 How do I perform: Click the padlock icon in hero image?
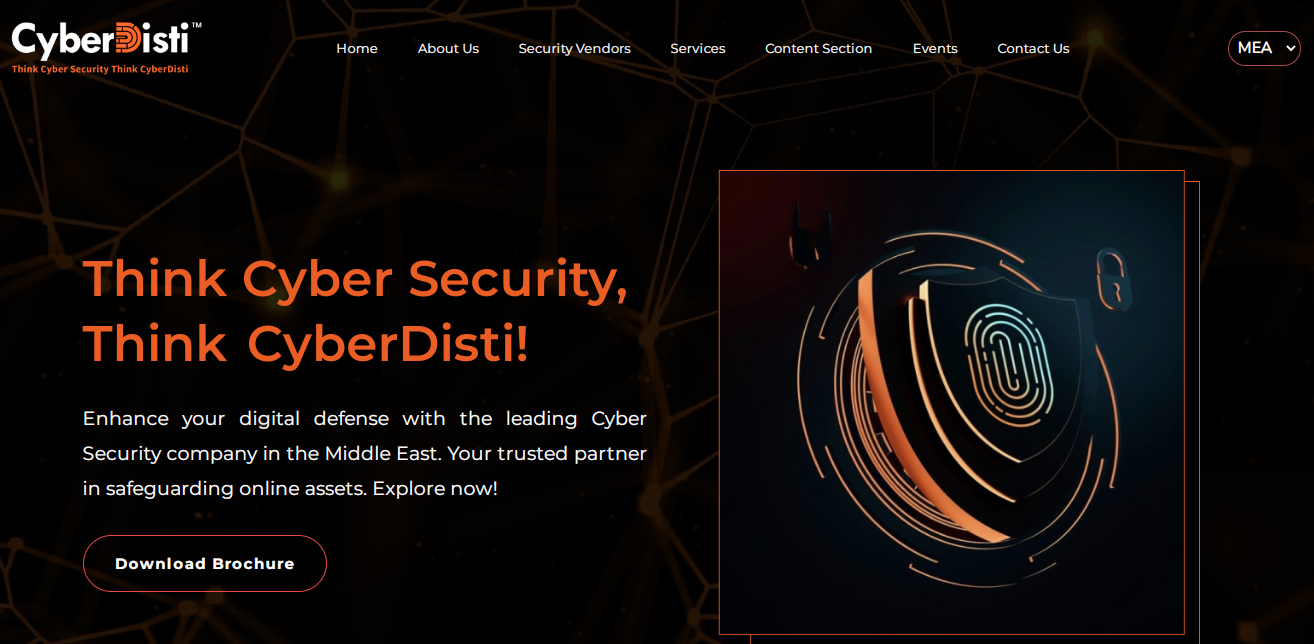pyautogui.click(x=1109, y=277)
